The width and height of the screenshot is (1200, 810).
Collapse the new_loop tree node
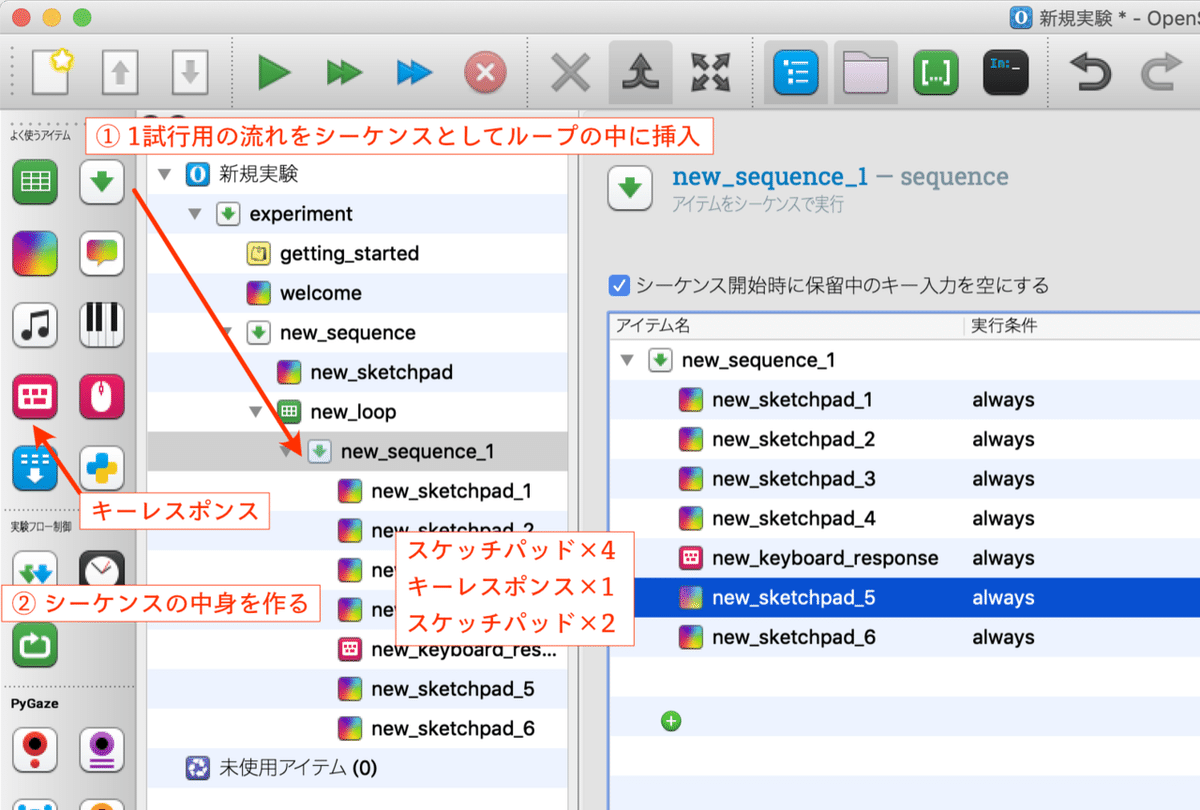[x=257, y=412]
